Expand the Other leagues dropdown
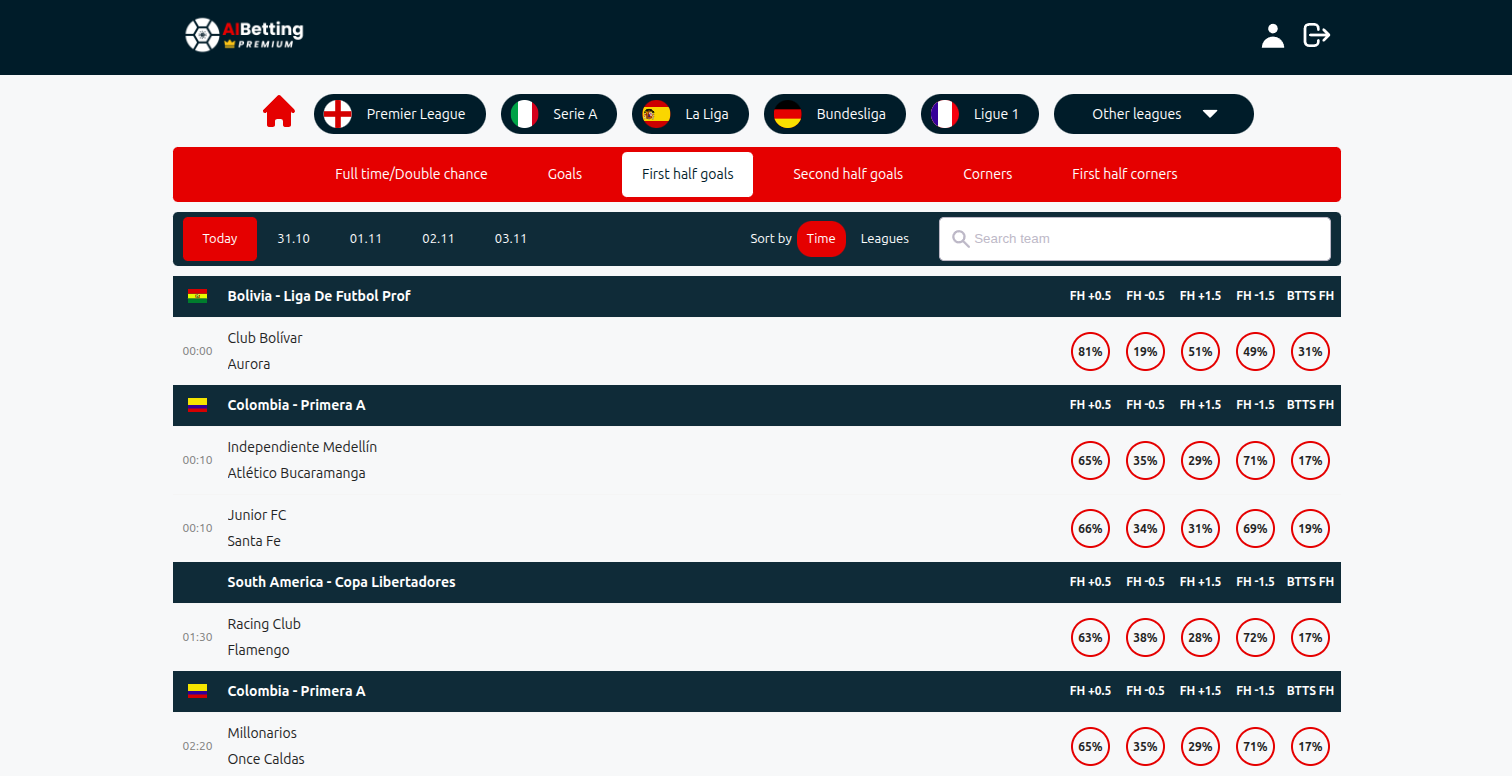 [1153, 114]
